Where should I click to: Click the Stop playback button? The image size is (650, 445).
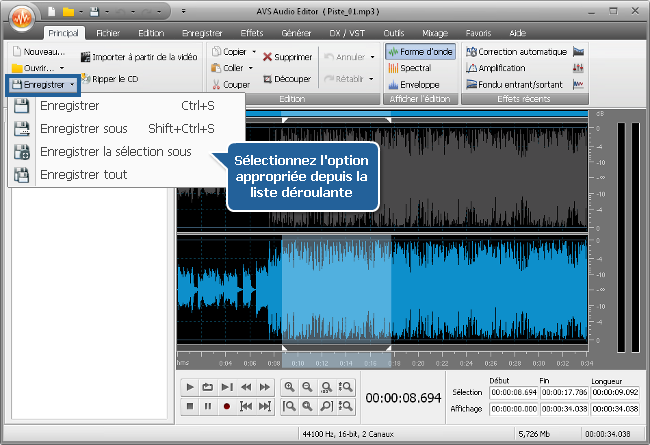click(190, 406)
